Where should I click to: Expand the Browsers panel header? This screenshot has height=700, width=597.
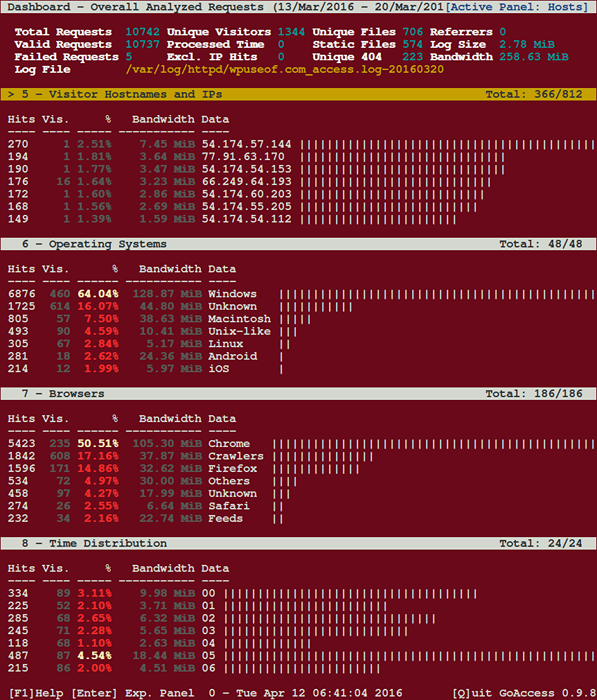pos(298,393)
